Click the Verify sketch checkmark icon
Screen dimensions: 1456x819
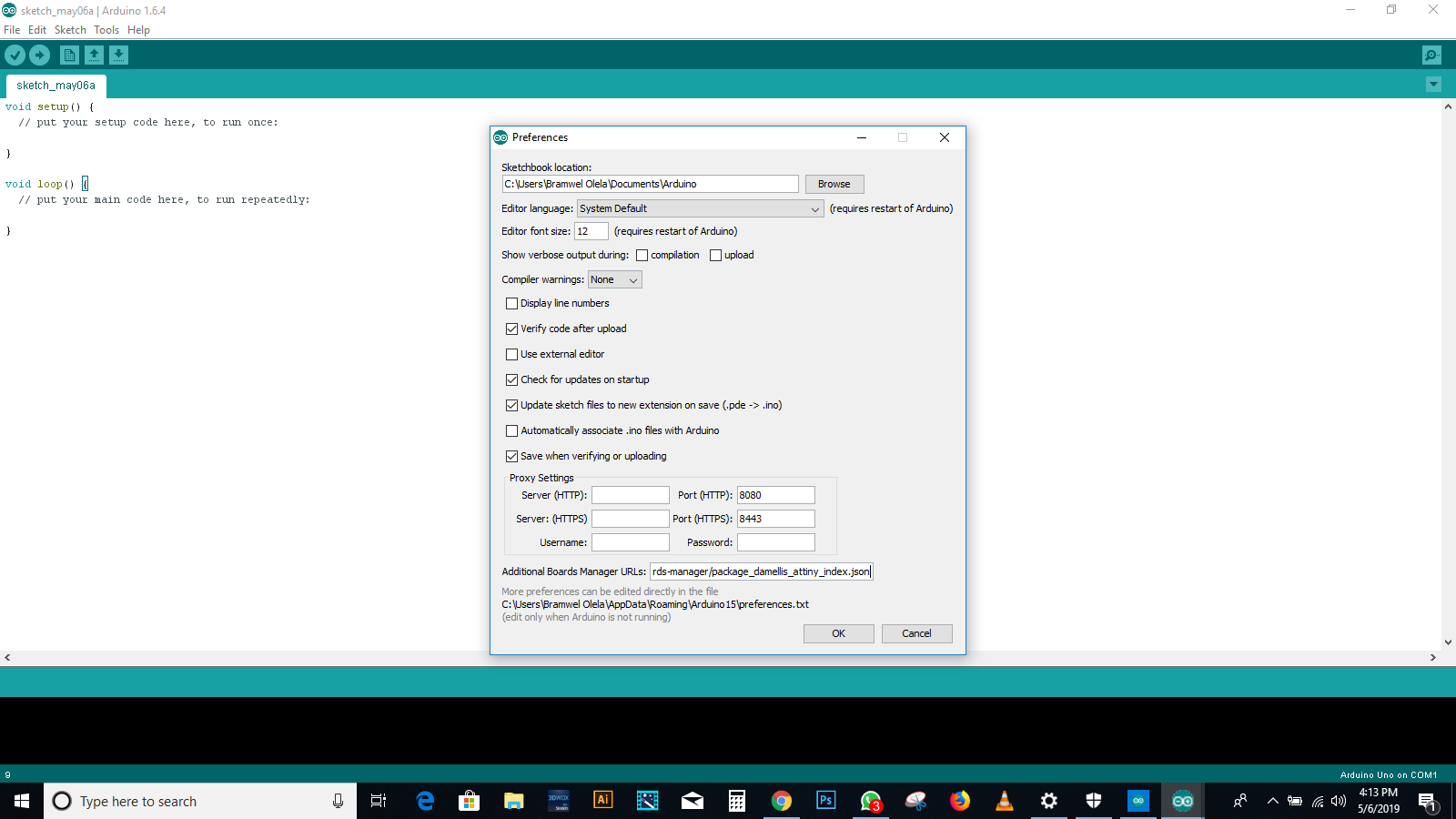click(15, 56)
